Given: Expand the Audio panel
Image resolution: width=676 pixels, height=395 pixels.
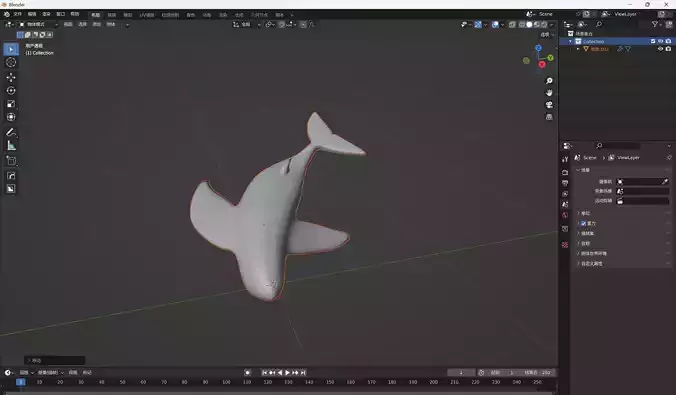Looking at the screenshot, I should coord(584,243).
